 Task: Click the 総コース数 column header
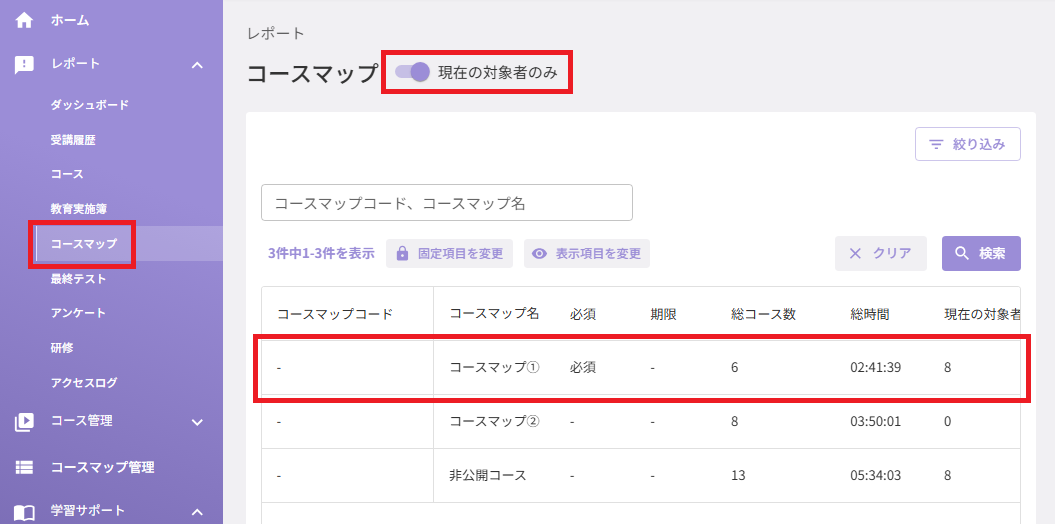coord(764,314)
